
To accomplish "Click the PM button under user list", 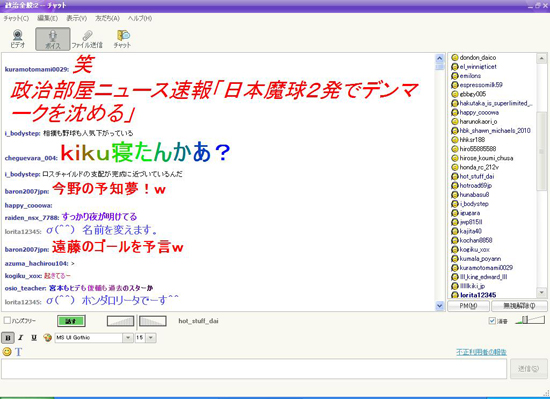I will [468, 306].
